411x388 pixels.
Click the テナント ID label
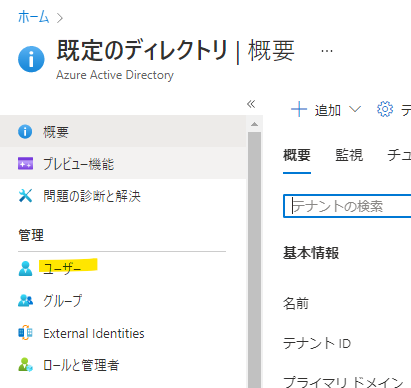point(317,343)
